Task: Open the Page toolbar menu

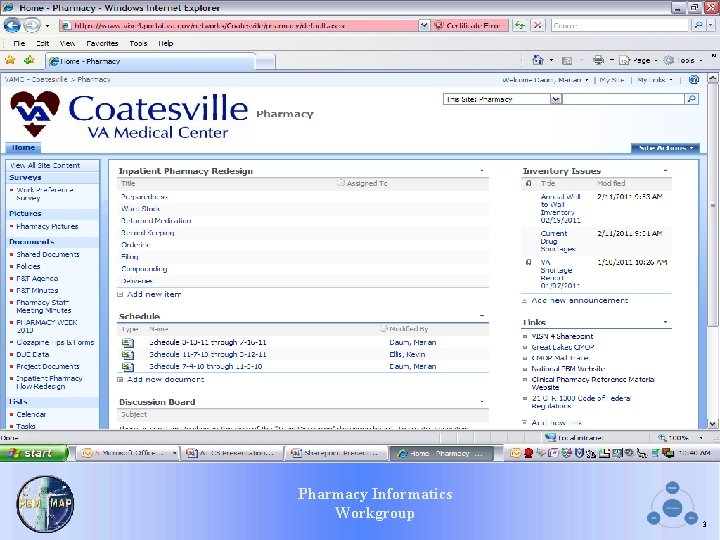Action: 636,61
